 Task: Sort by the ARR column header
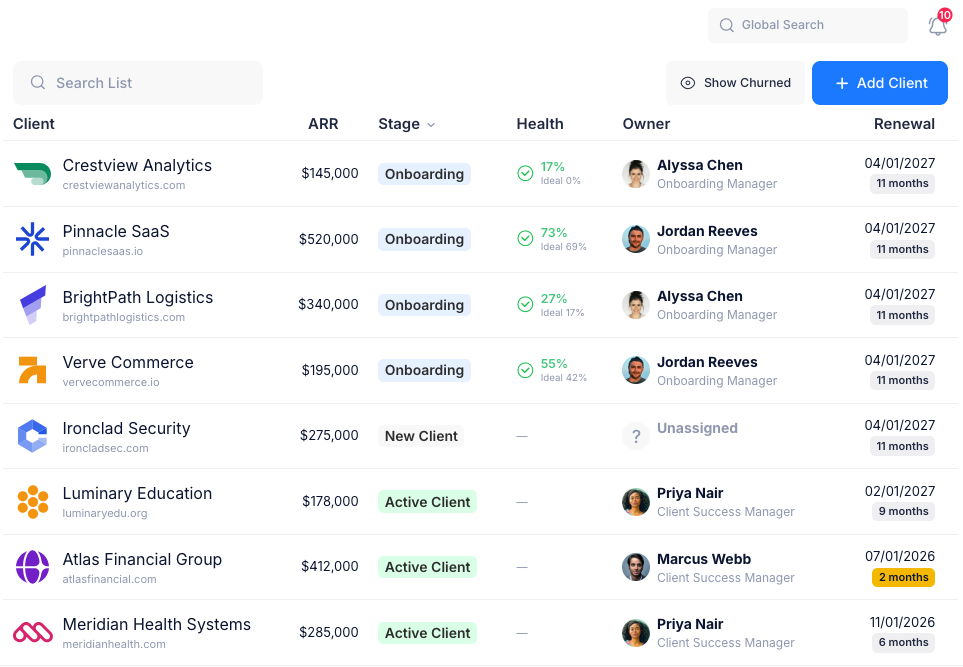(x=323, y=124)
